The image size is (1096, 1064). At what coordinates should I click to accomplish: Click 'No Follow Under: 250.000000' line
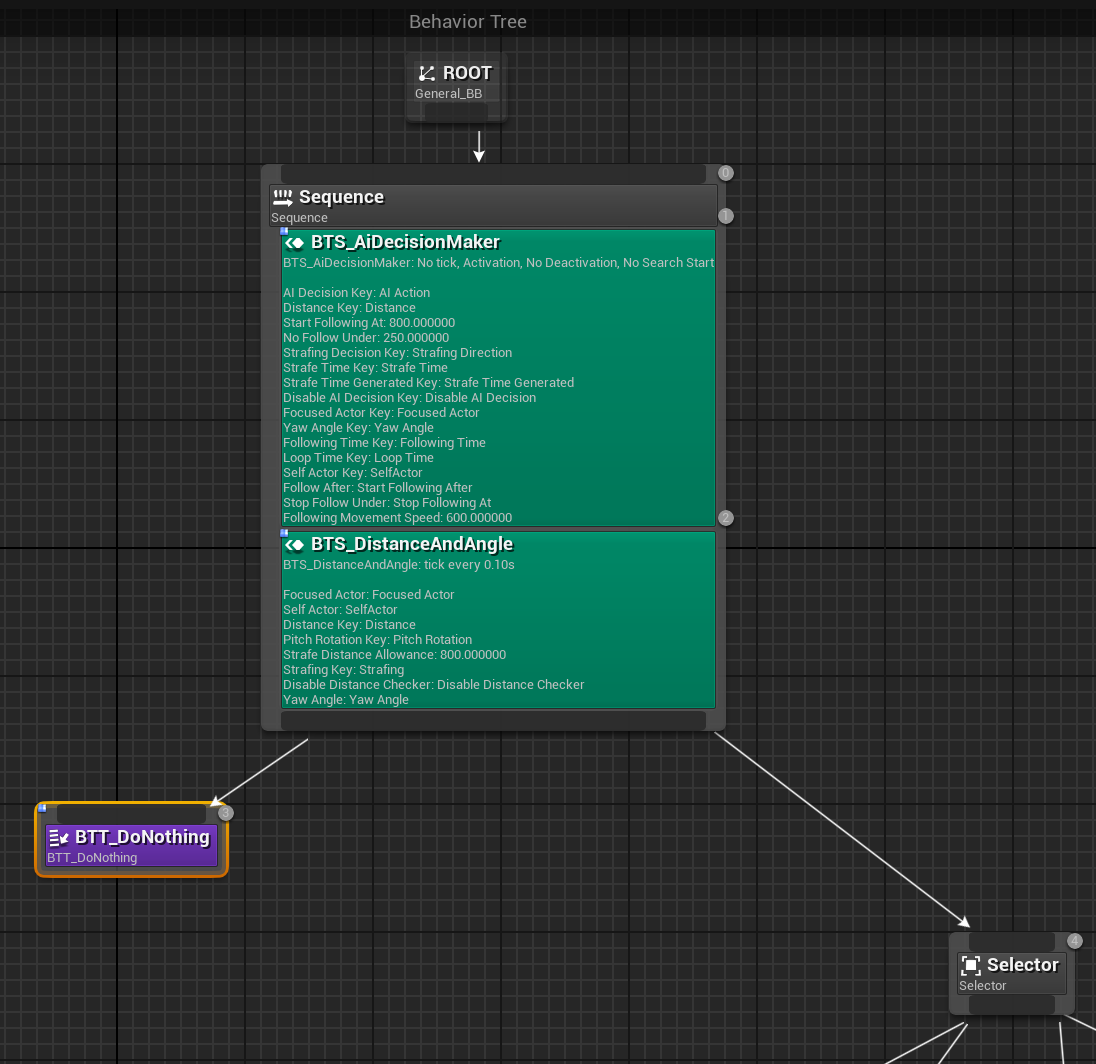pyautogui.click(x=366, y=338)
